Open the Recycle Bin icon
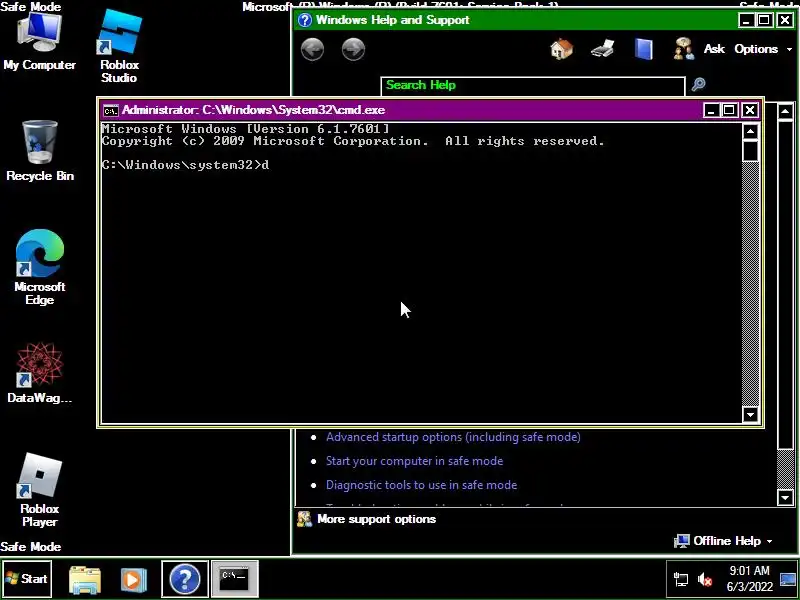Image resolution: width=800 pixels, height=600 pixels. [x=40, y=151]
